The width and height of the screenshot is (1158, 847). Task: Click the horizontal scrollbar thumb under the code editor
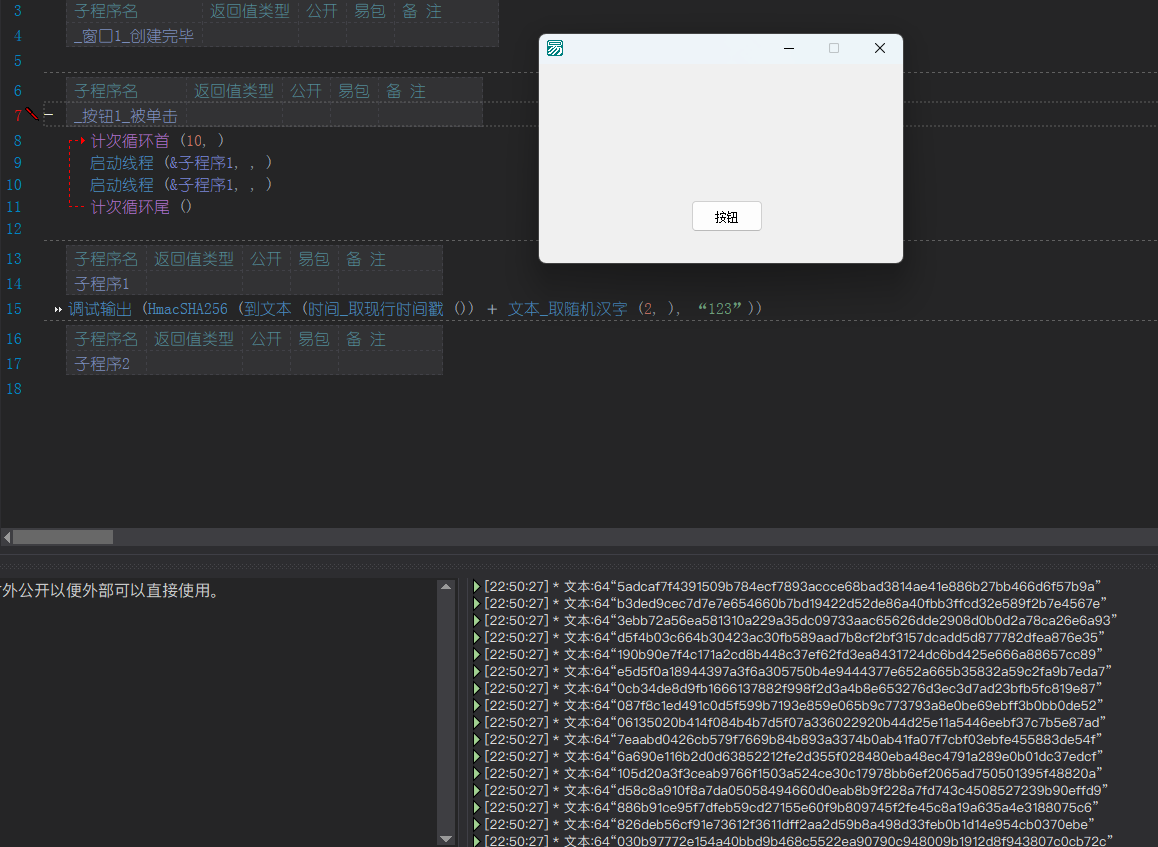pos(62,537)
